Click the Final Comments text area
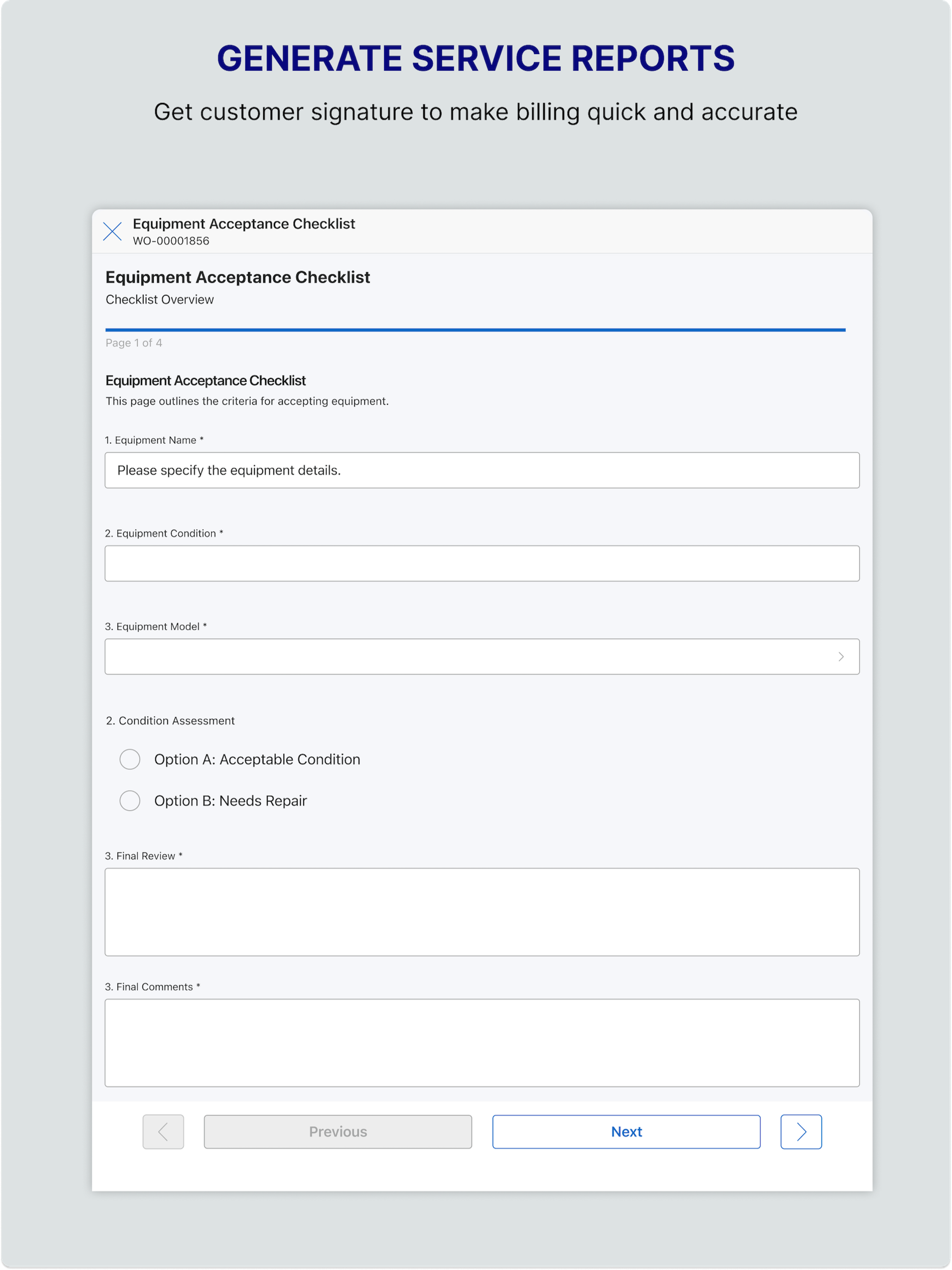This screenshot has width=952, height=1270. [482, 1042]
